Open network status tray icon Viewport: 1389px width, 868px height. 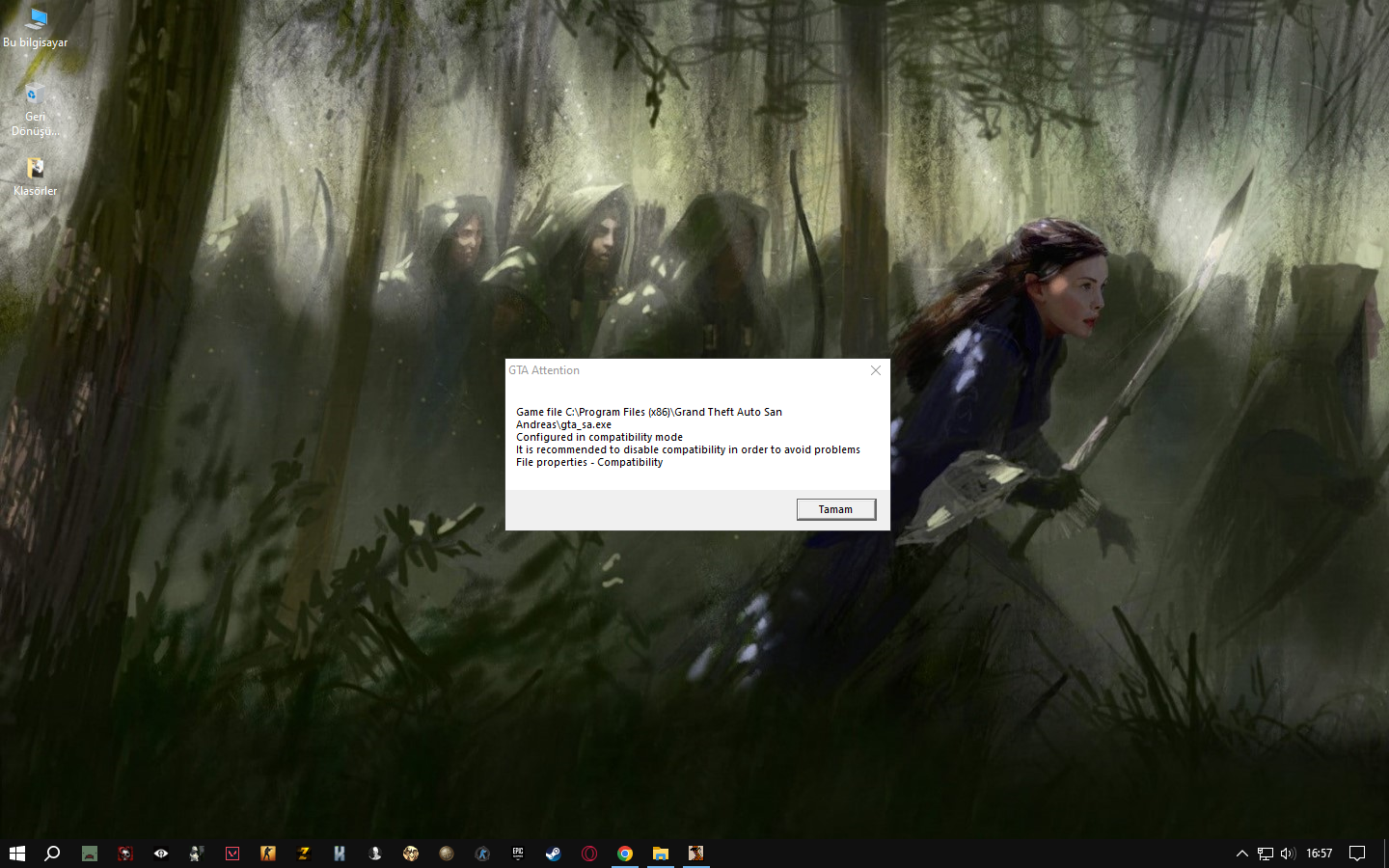coord(1266,854)
